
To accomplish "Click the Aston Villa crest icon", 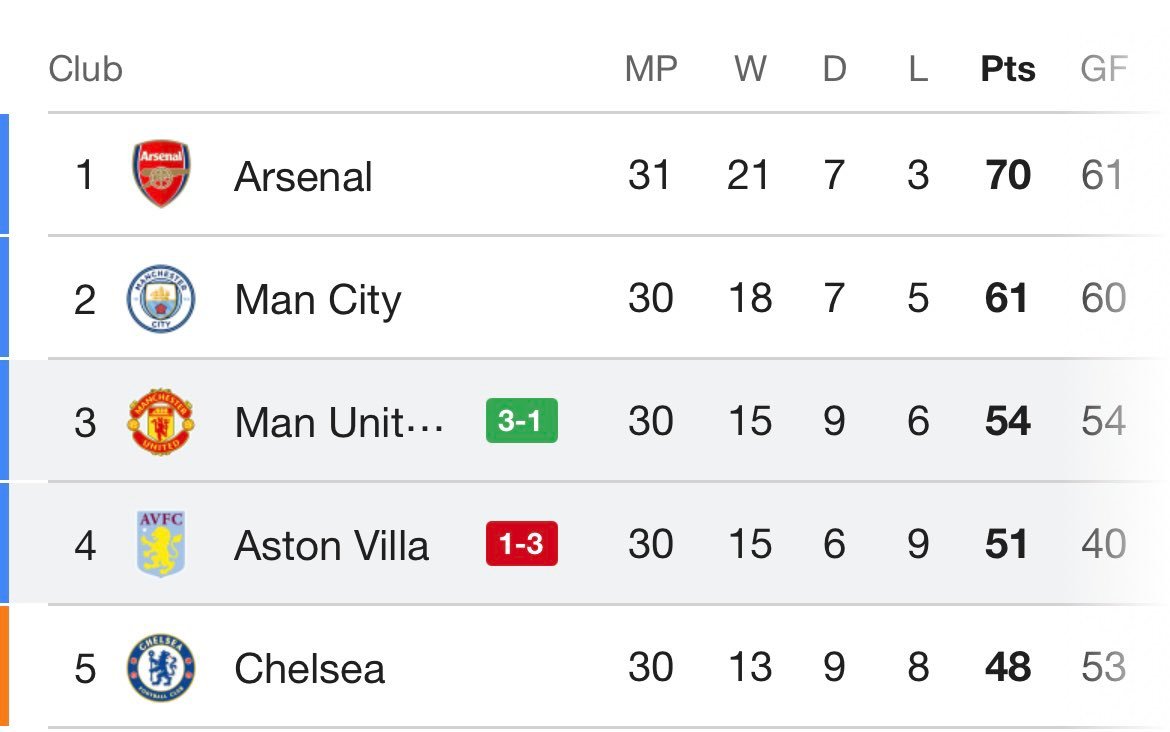I will (161, 545).
